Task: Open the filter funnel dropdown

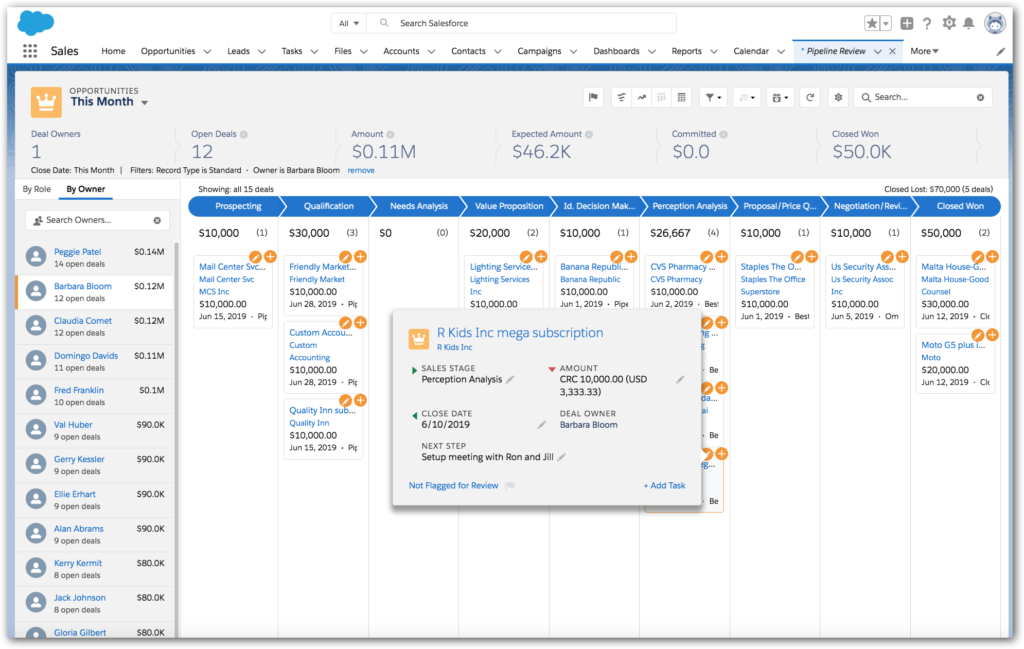Action: coord(713,97)
